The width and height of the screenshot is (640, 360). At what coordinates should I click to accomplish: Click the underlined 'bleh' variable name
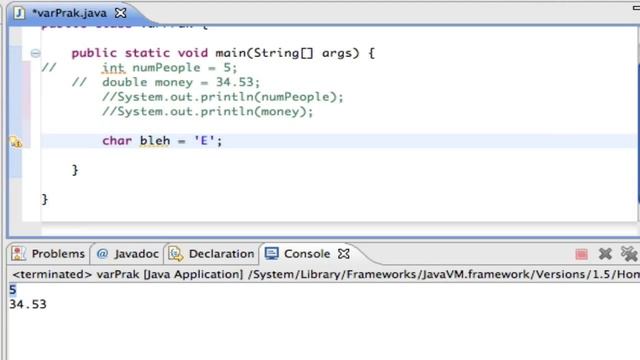[155, 141]
